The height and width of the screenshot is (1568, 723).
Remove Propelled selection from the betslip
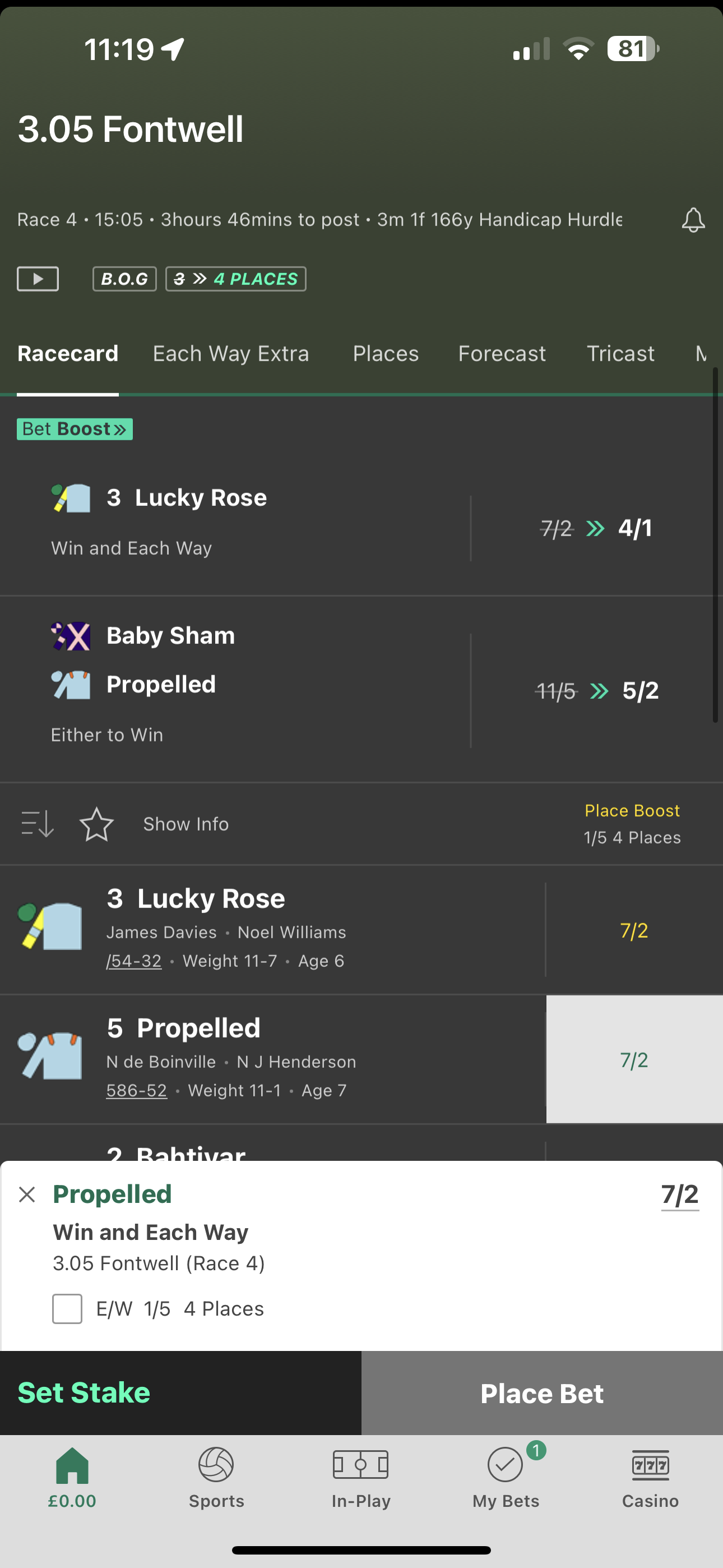click(x=27, y=1195)
